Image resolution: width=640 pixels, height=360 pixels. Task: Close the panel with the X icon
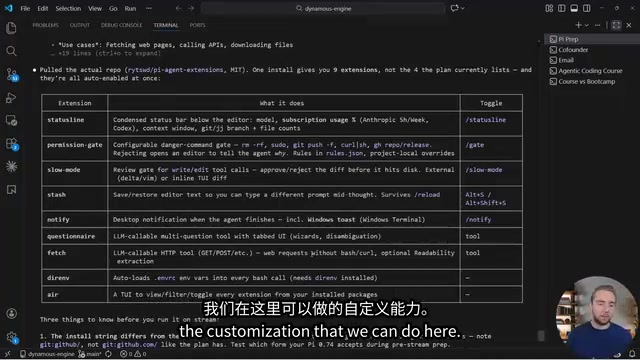point(629,25)
